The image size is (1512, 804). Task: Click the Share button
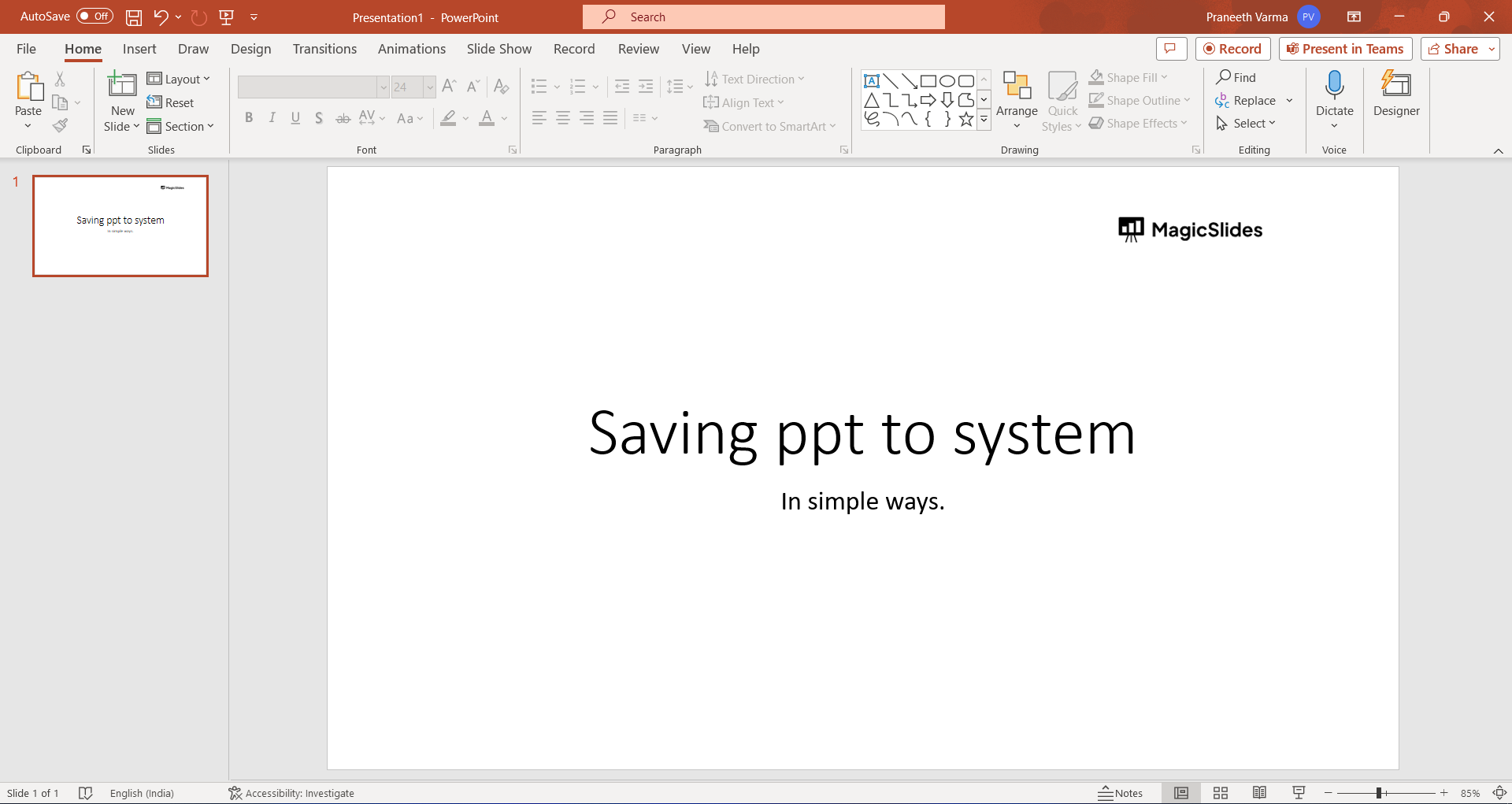(x=1453, y=49)
